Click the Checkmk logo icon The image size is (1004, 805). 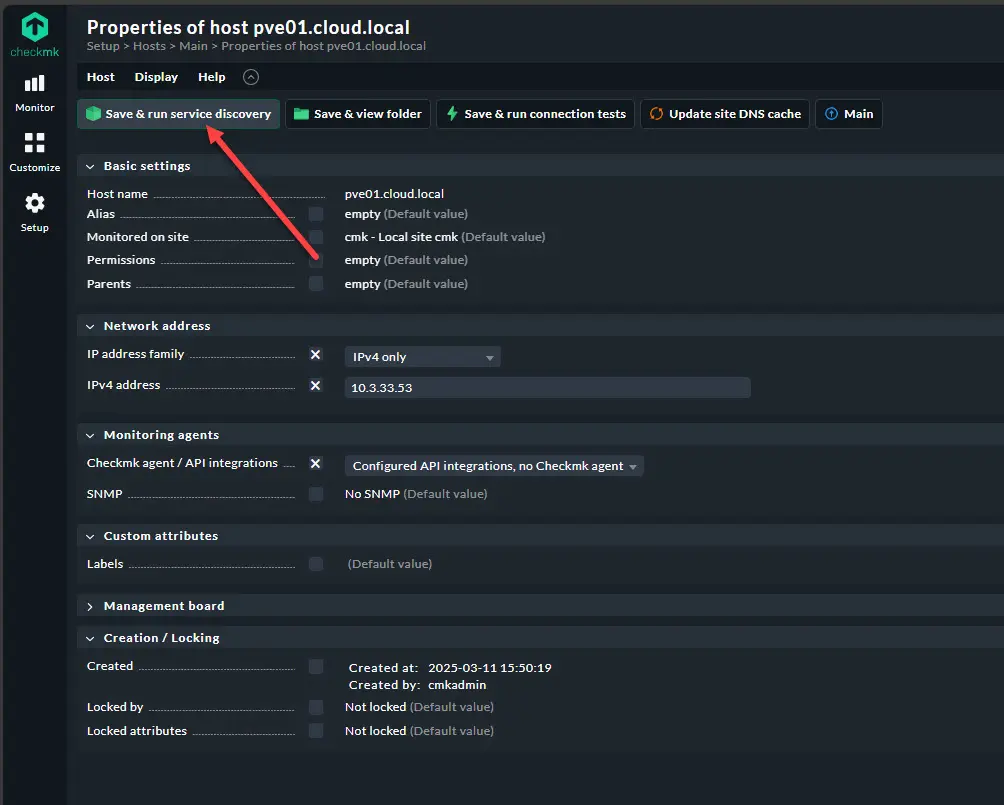(x=34, y=27)
